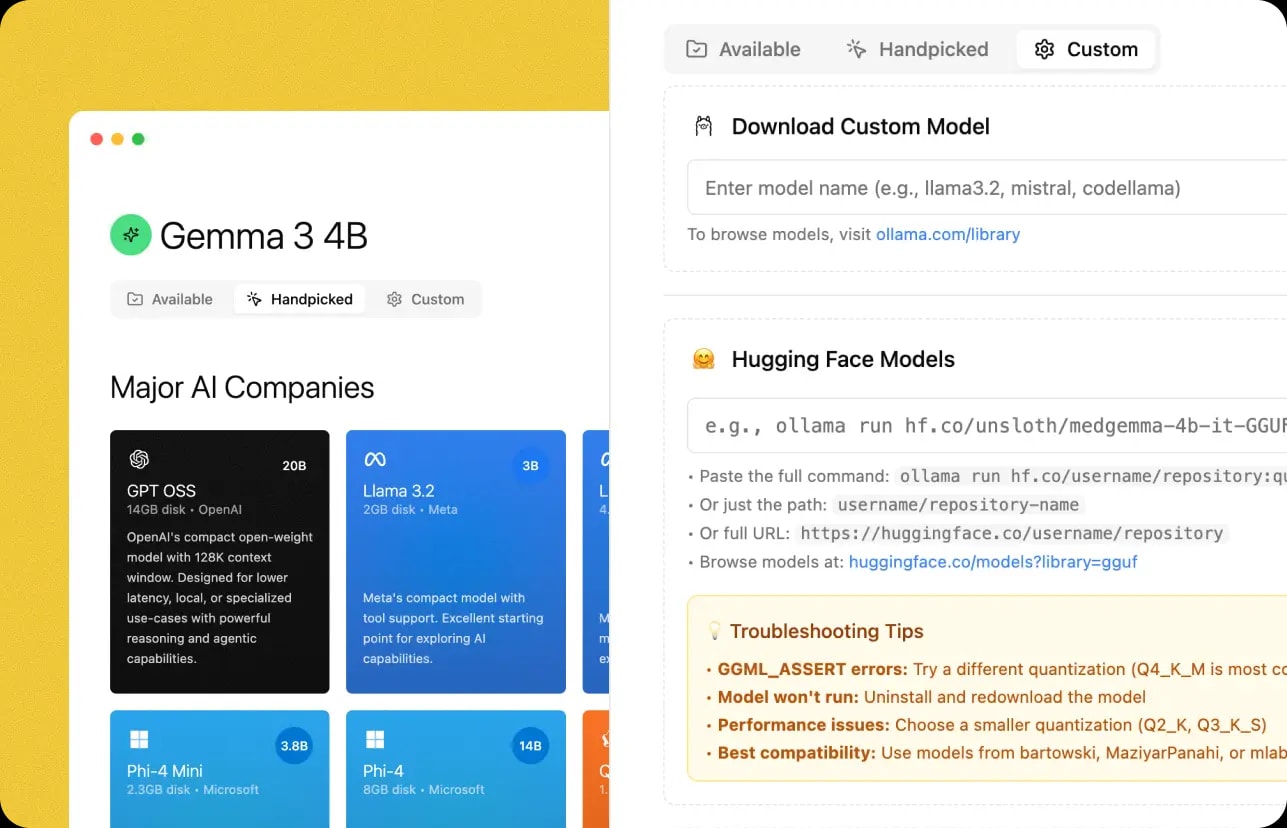The width and height of the screenshot is (1287, 828).
Task: Click the 14B badge on Phi-4 card
Action: coord(530,745)
